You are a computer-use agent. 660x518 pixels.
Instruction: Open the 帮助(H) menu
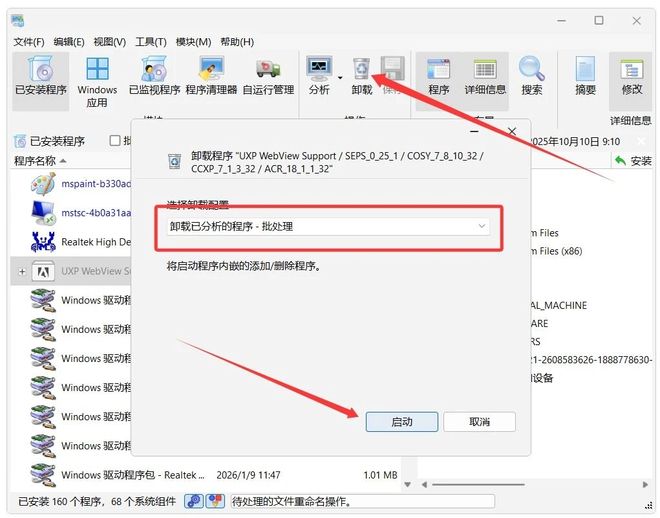[237, 42]
